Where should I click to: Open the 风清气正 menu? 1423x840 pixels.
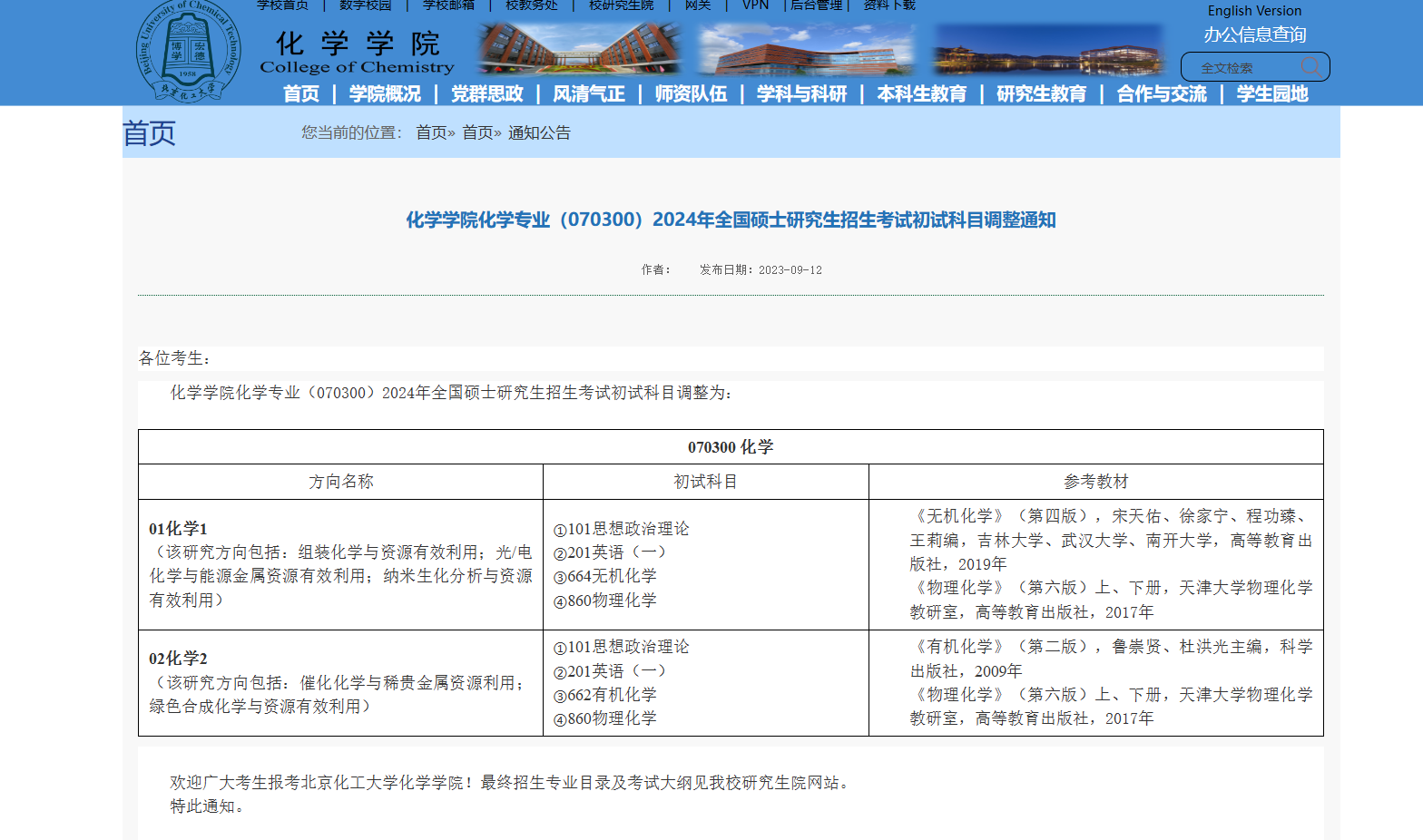pyautogui.click(x=589, y=93)
